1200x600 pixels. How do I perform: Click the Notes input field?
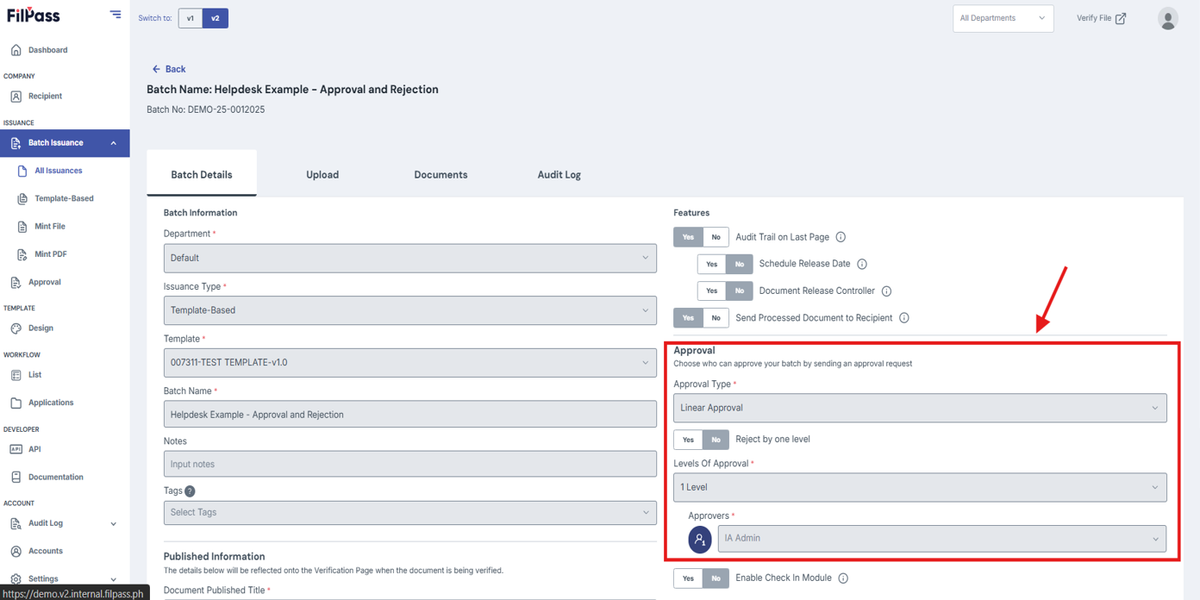pos(410,464)
